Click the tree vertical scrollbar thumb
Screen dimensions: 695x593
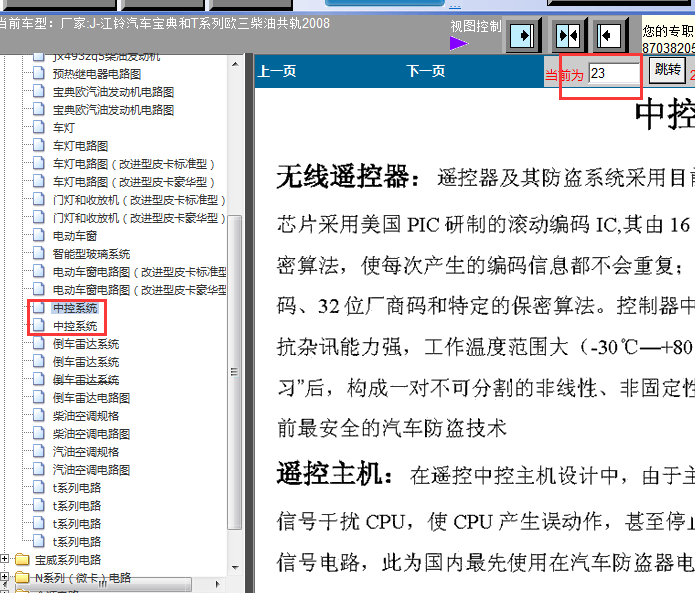[x=235, y=372]
